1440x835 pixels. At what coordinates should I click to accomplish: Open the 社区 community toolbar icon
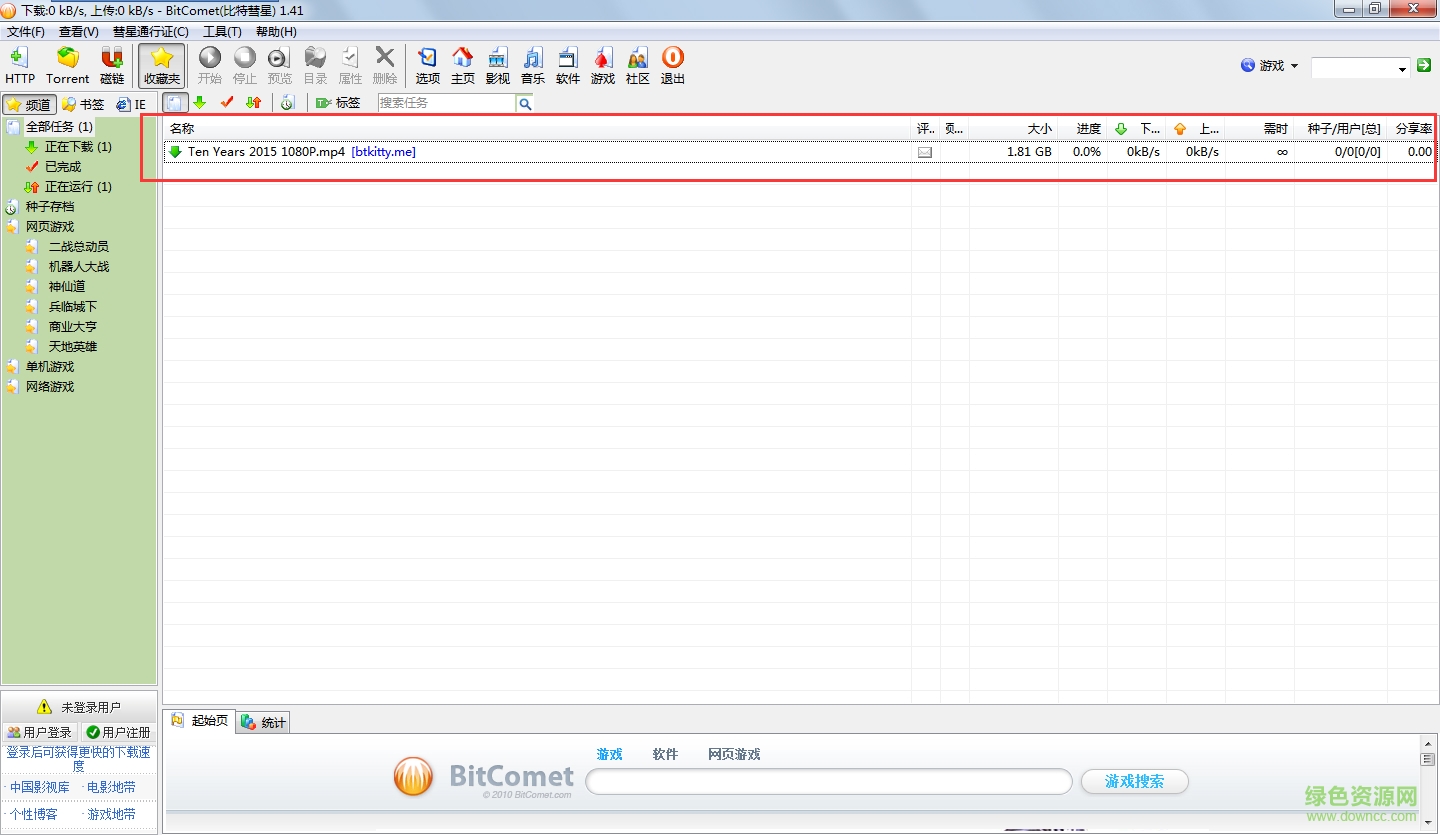(638, 65)
